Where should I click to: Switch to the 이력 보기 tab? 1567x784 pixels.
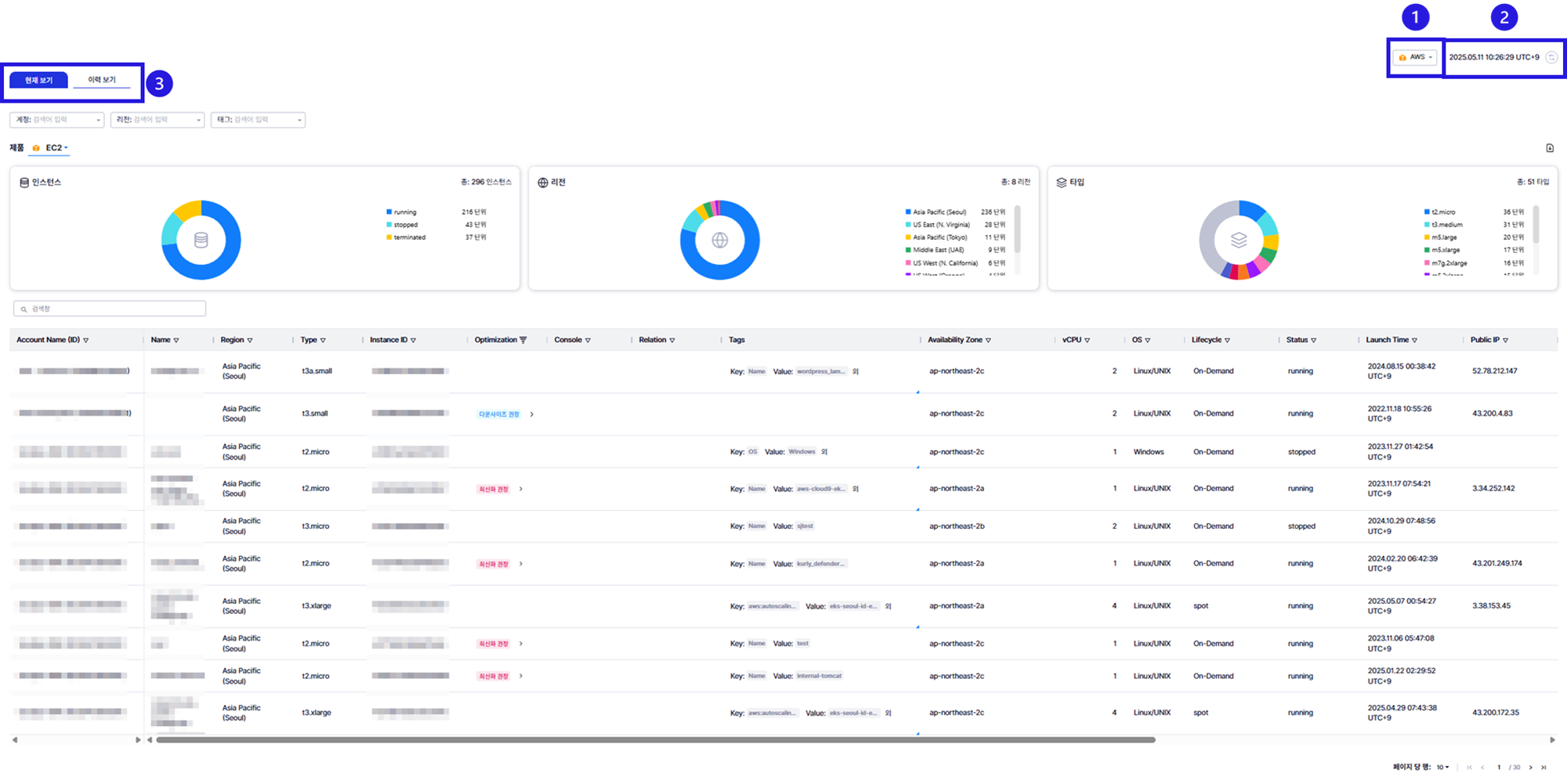(x=102, y=80)
